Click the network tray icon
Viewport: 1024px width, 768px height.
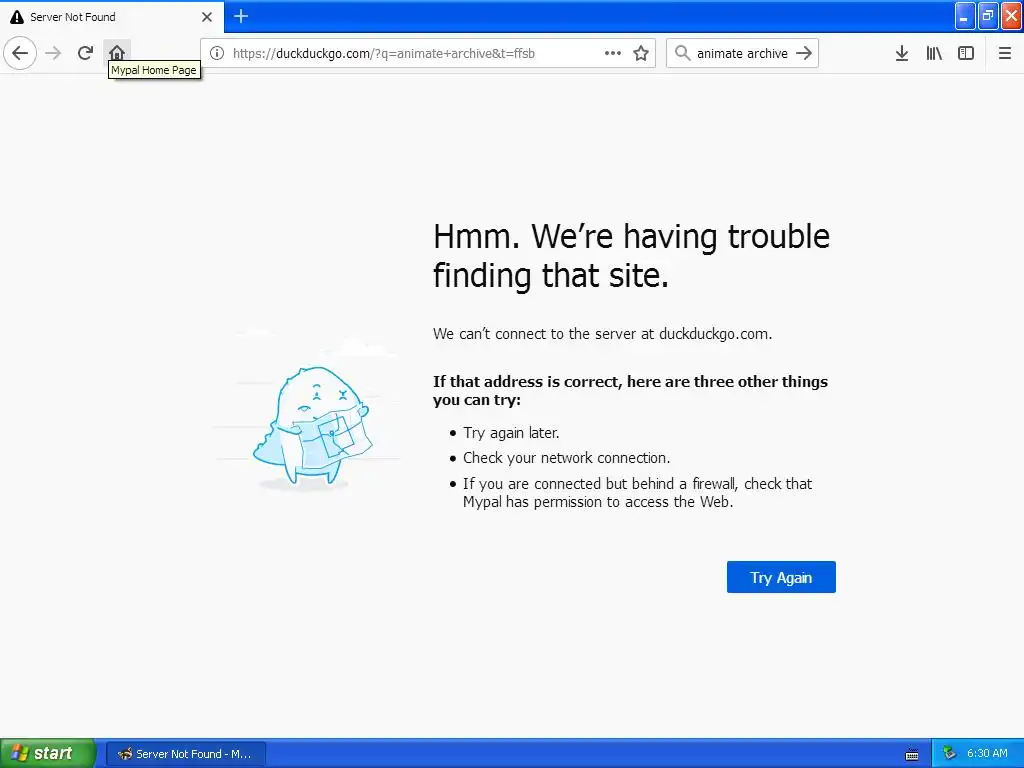click(x=950, y=754)
